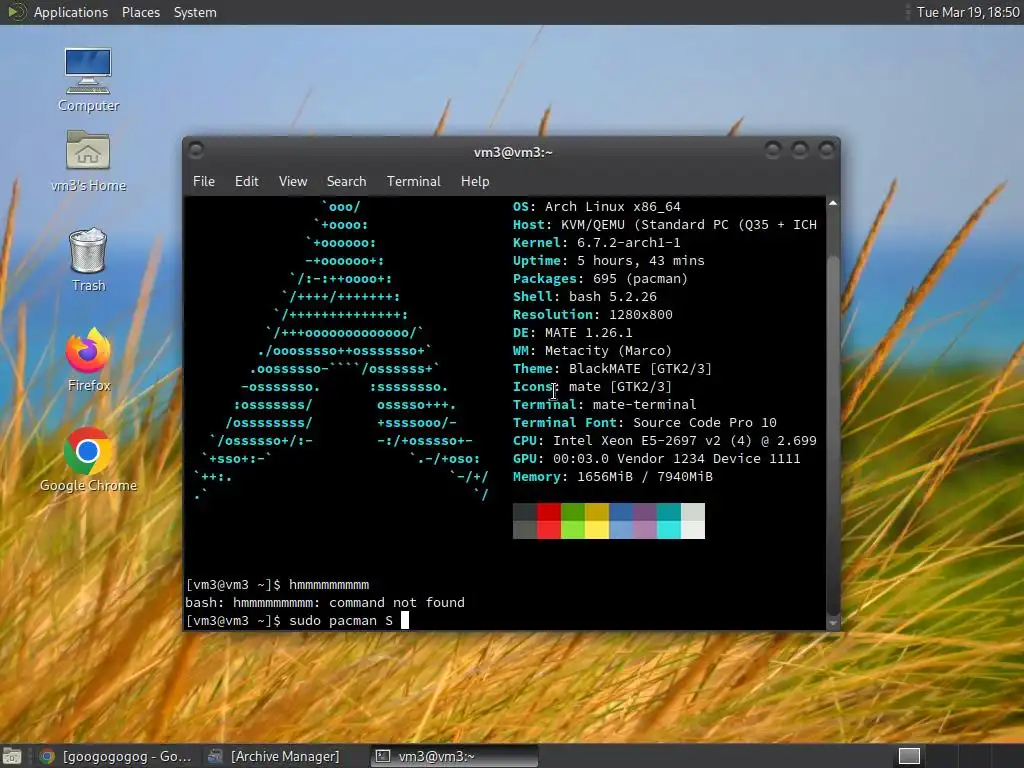1024x768 pixels.
Task: Open the terminal Search menu
Action: (x=346, y=182)
